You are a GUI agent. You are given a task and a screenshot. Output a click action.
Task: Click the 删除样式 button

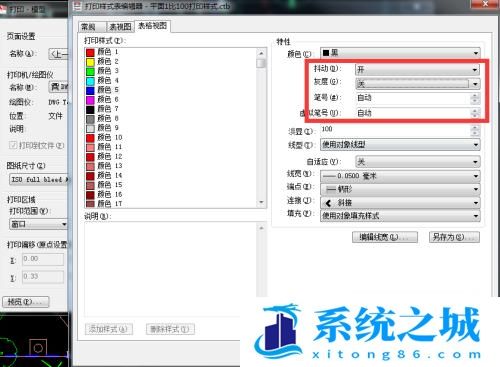click(x=170, y=329)
